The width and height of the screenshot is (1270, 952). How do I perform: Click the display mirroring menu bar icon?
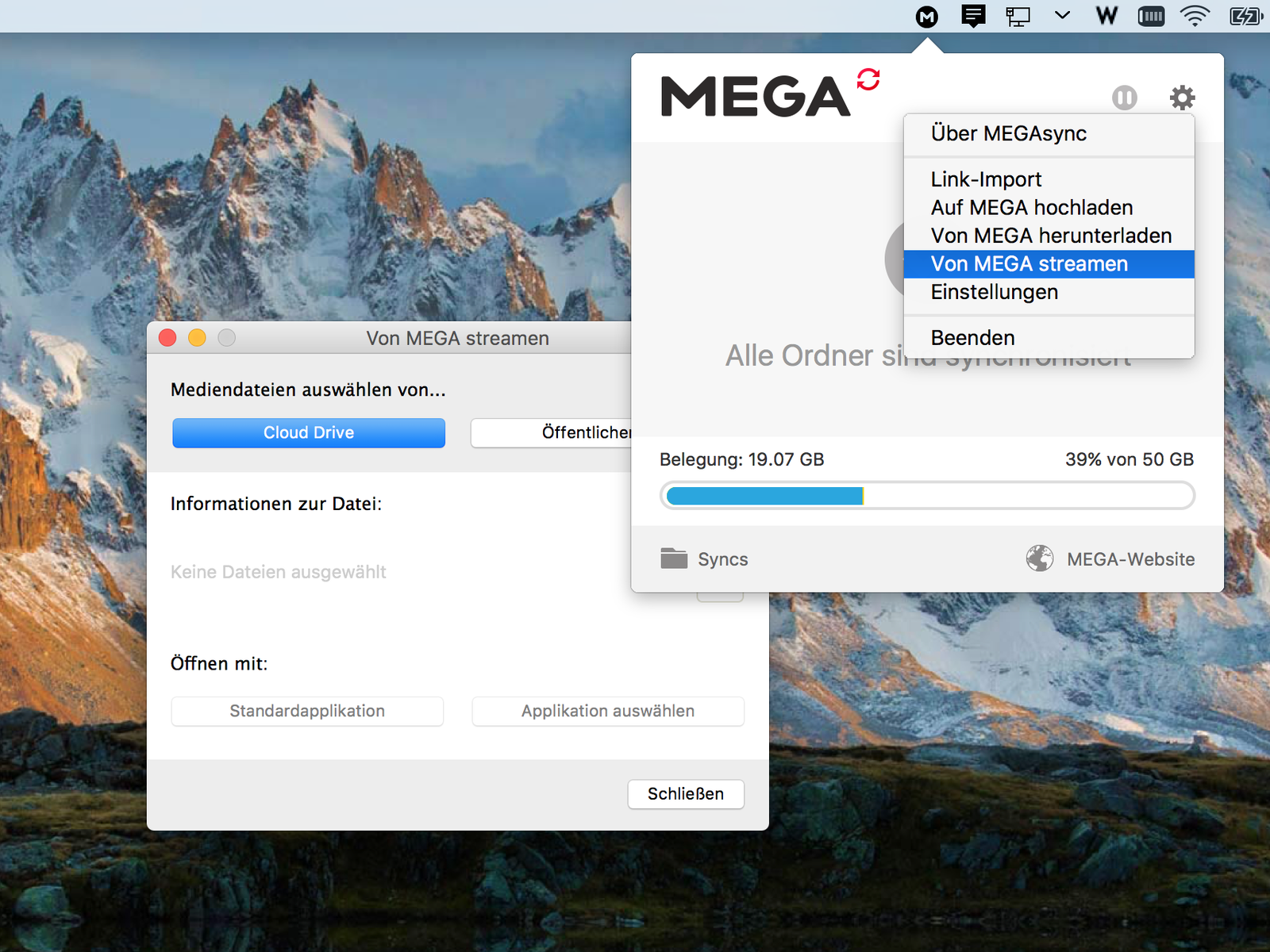point(1018,17)
